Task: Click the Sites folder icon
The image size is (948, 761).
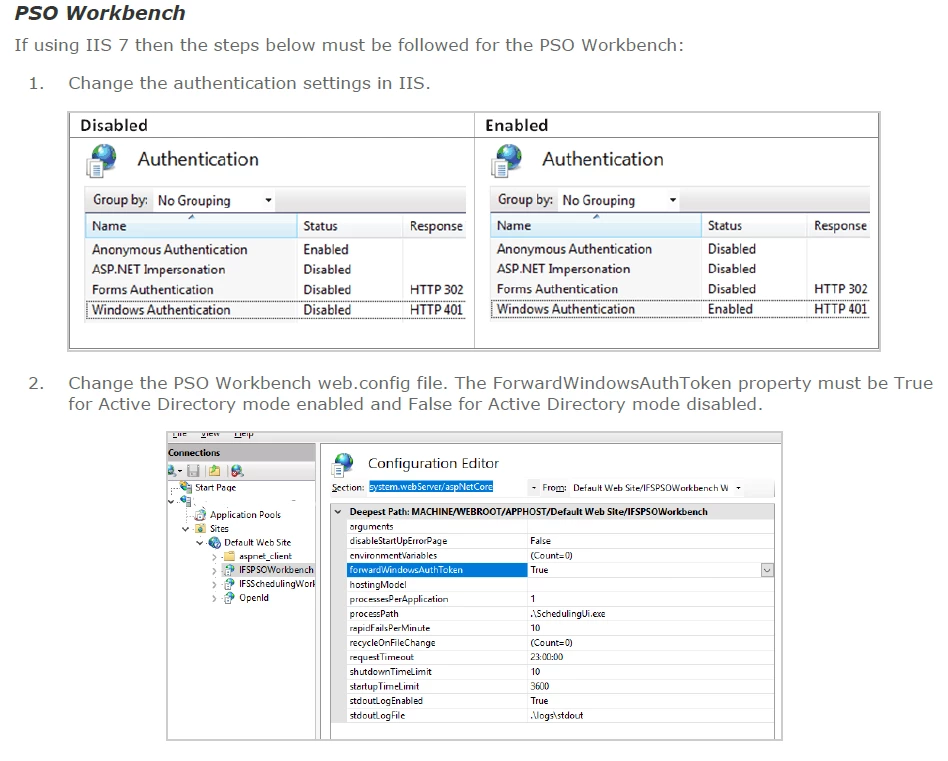Action: point(201,528)
